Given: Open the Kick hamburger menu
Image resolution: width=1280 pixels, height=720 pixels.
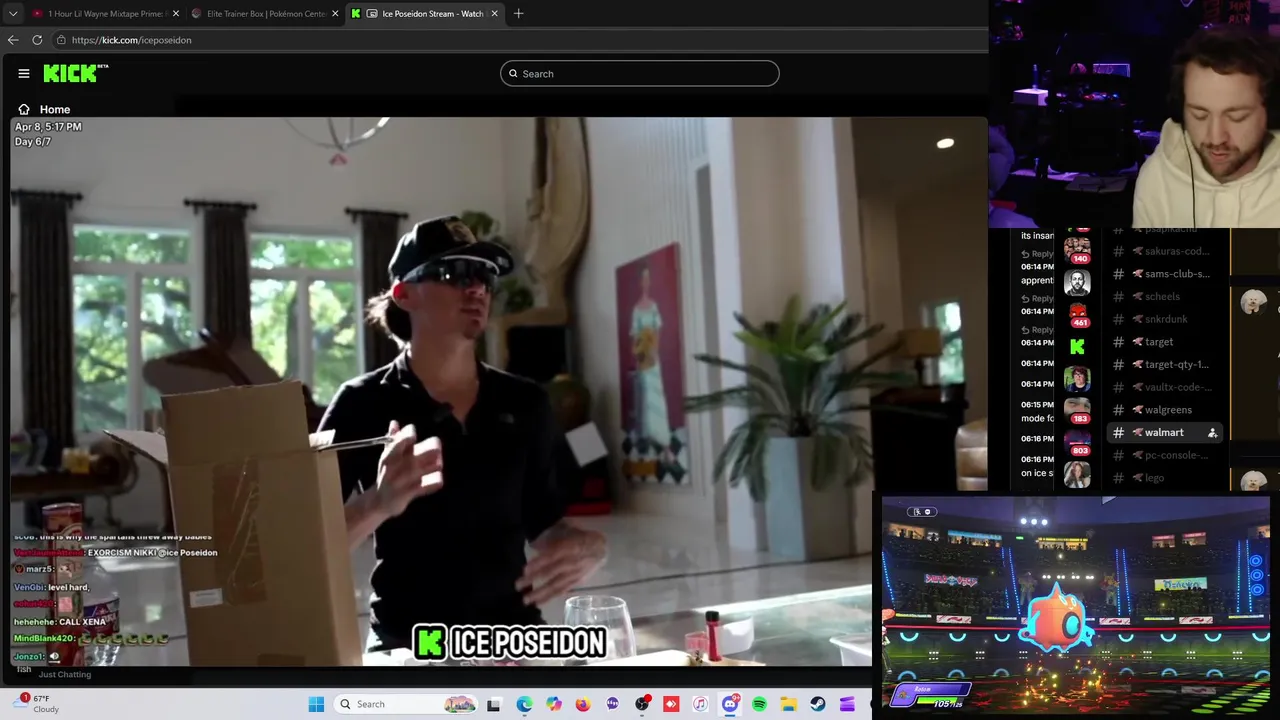Looking at the screenshot, I should pyautogui.click(x=23, y=73).
